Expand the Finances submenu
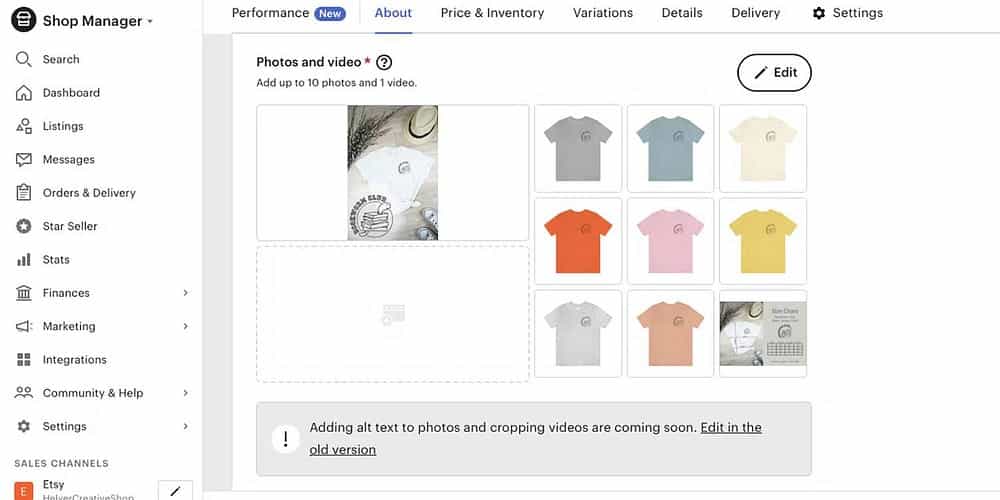Viewport: 1000px width, 500px height. 186,293
